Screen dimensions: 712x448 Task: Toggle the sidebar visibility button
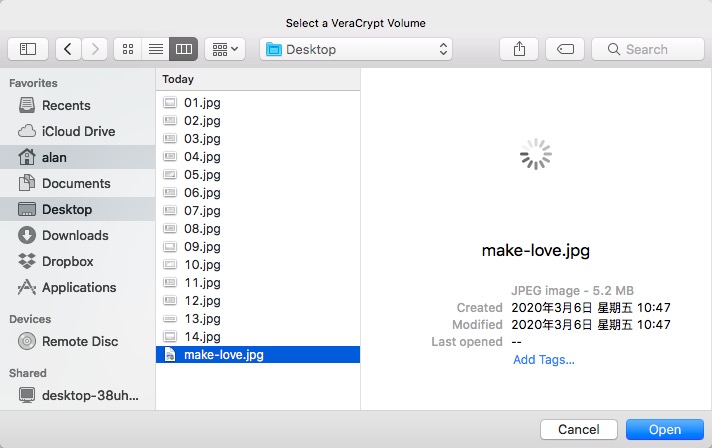28,49
